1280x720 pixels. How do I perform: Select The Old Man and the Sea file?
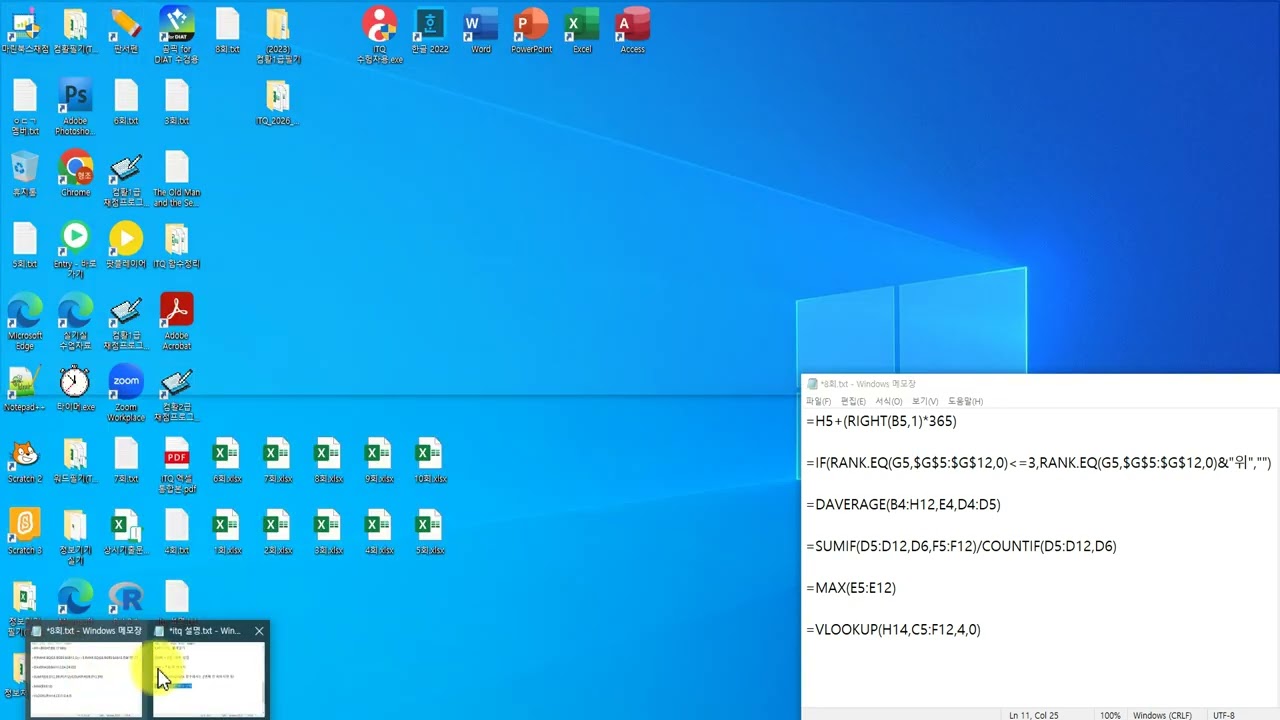pyautogui.click(x=177, y=177)
